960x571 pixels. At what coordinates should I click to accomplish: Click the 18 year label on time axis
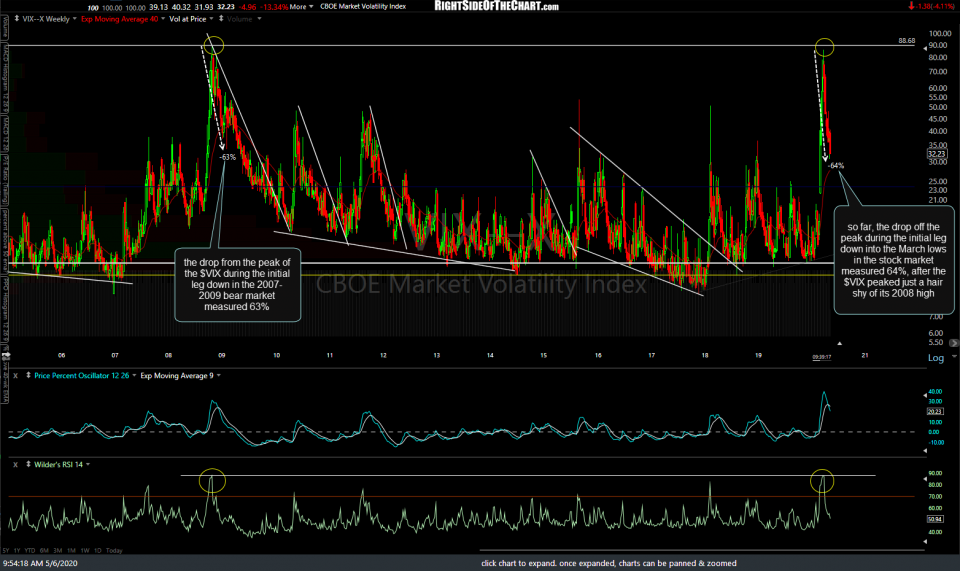tap(705, 355)
